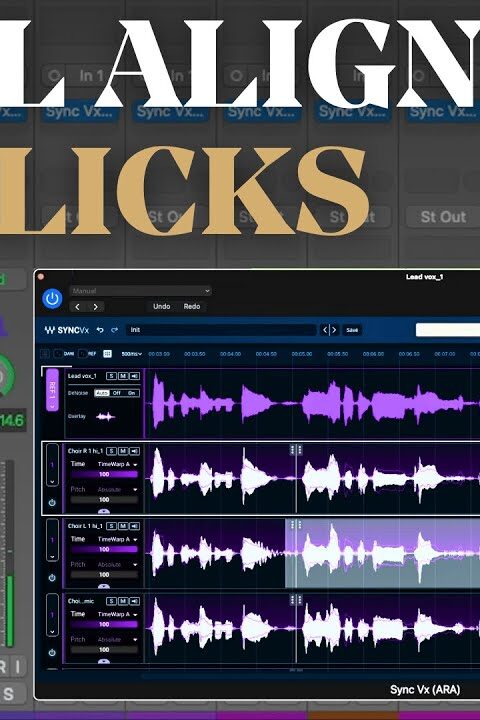The image size is (480, 720).
Task: Toggle Choi...mic power button
Action: tap(52, 652)
